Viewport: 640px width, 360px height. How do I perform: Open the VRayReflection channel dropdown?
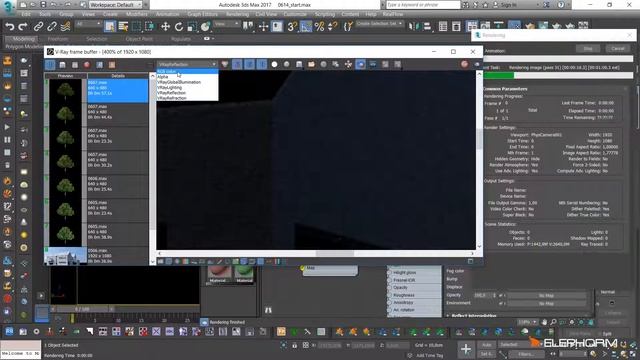[187, 64]
